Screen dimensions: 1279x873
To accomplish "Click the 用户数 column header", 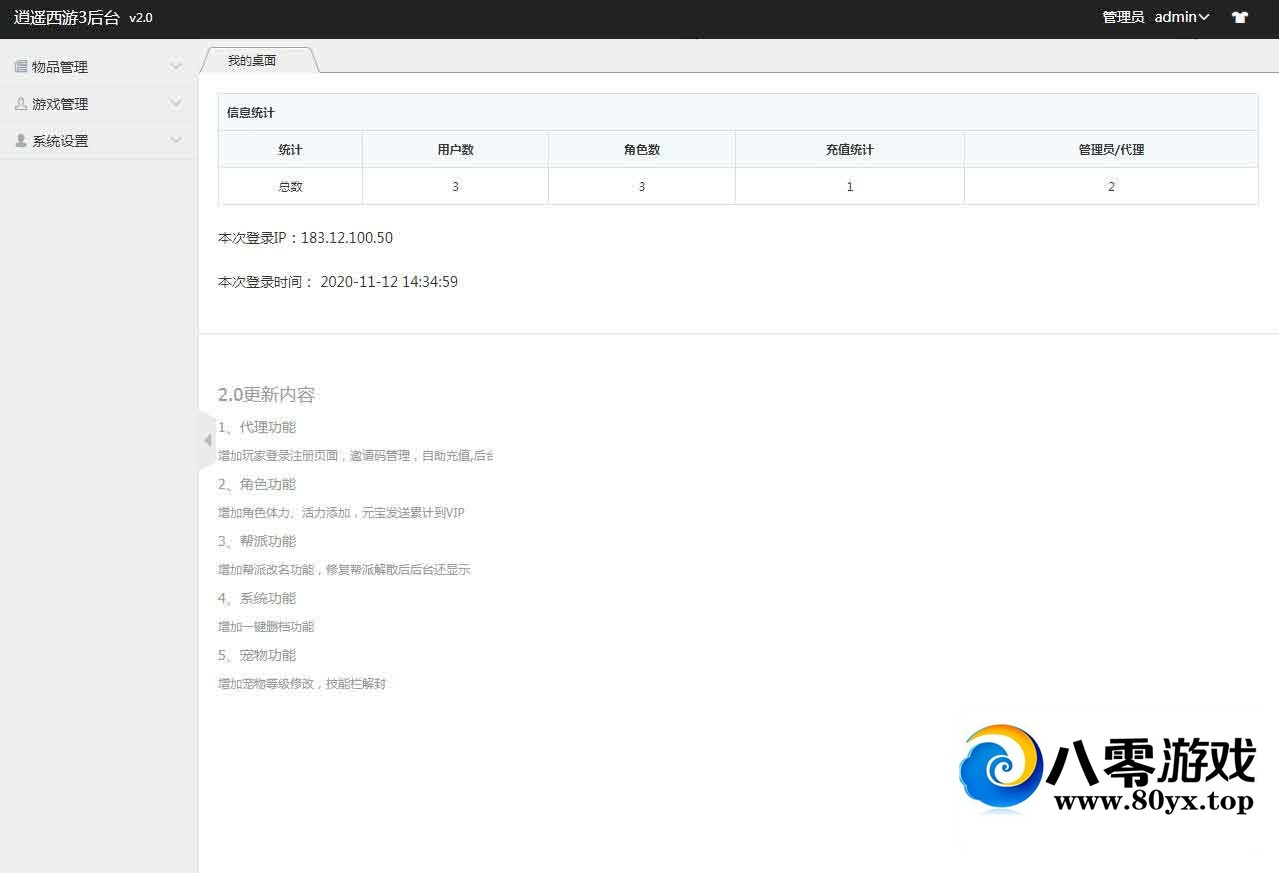I will tap(455, 150).
